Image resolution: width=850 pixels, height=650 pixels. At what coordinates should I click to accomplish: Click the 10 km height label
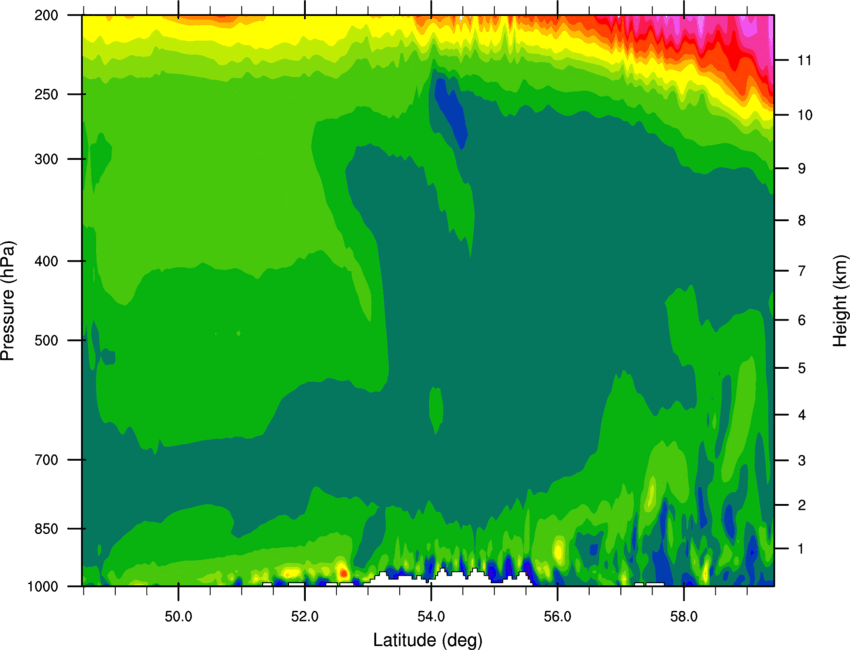pyautogui.click(x=804, y=115)
